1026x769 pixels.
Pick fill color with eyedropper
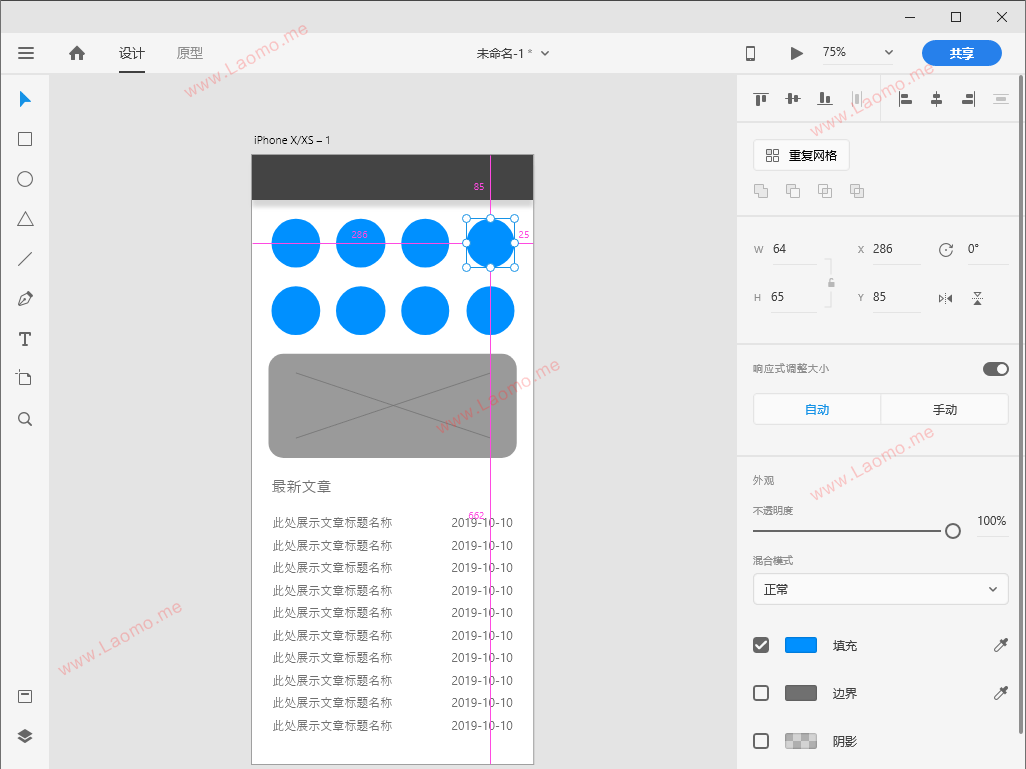(1000, 645)
